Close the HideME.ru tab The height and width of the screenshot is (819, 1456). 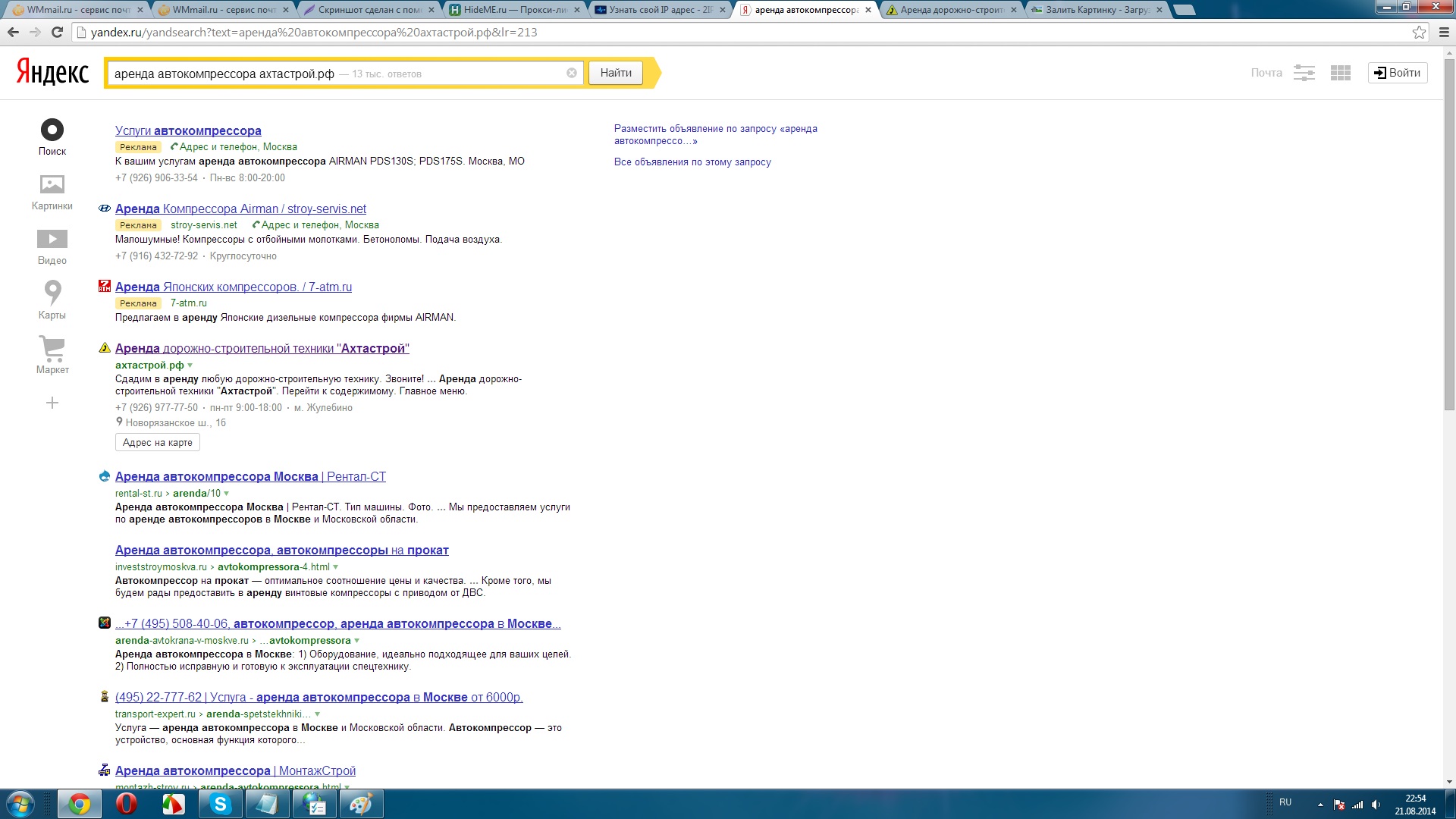[x=577, y=10]
